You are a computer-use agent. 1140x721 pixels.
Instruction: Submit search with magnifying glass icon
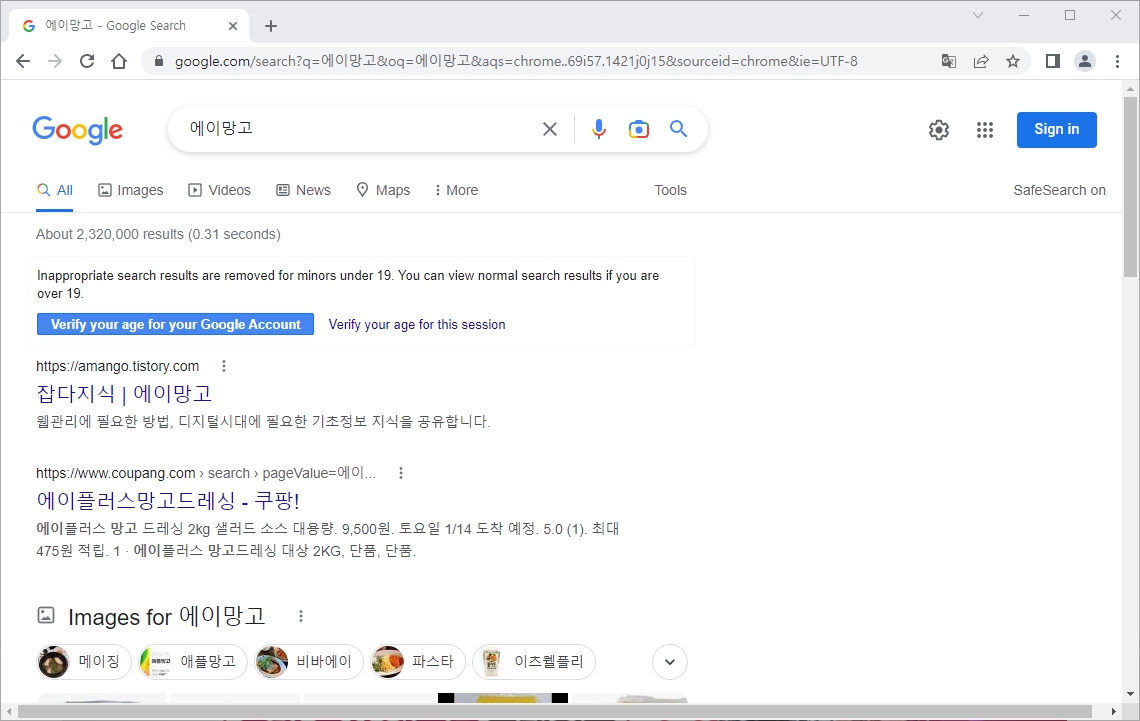(678, 129)
